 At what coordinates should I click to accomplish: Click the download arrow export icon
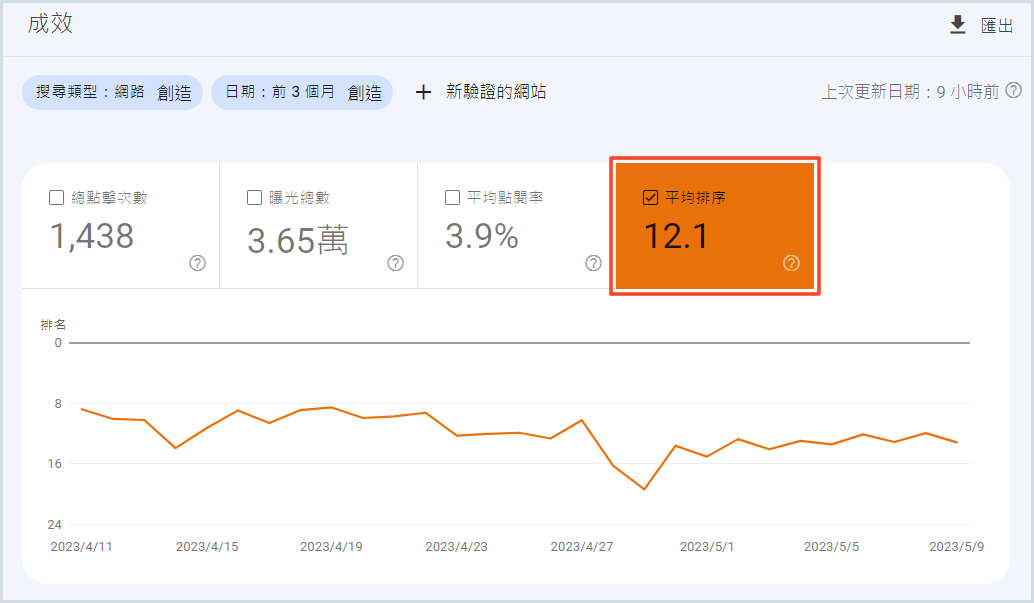[958, 25]
